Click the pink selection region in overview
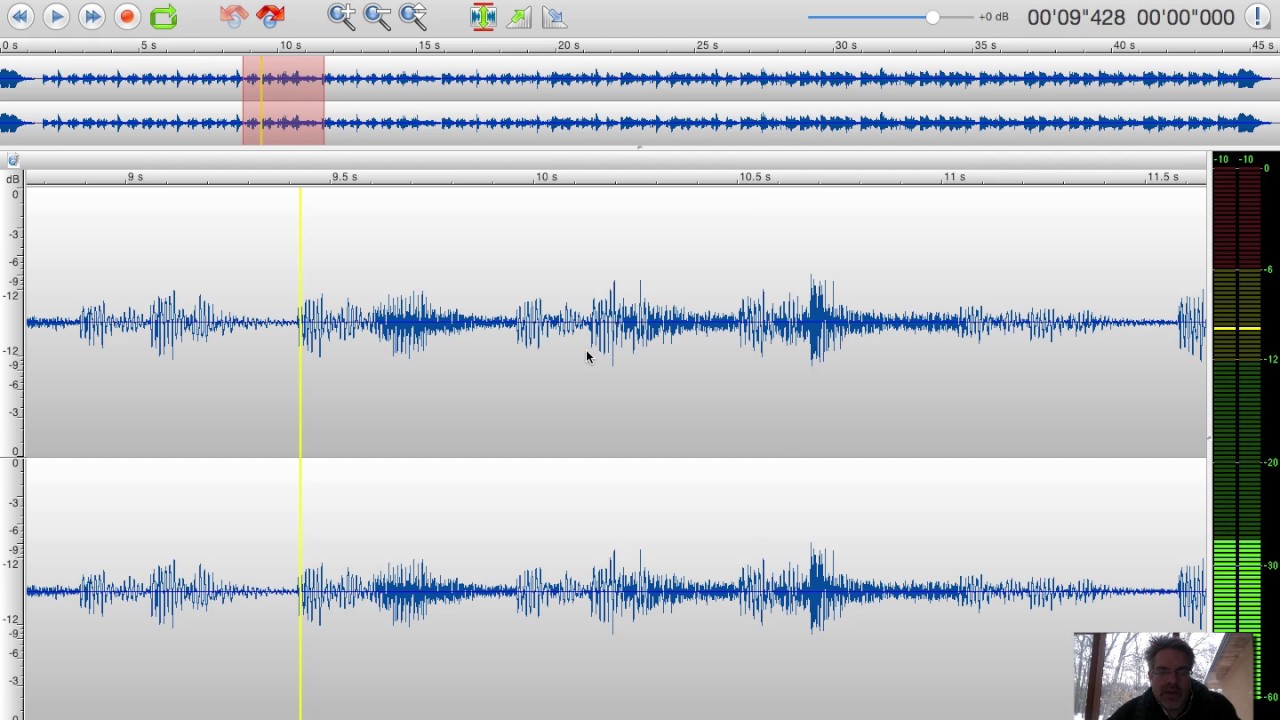The image size is (1280, 720). point(283,100)
